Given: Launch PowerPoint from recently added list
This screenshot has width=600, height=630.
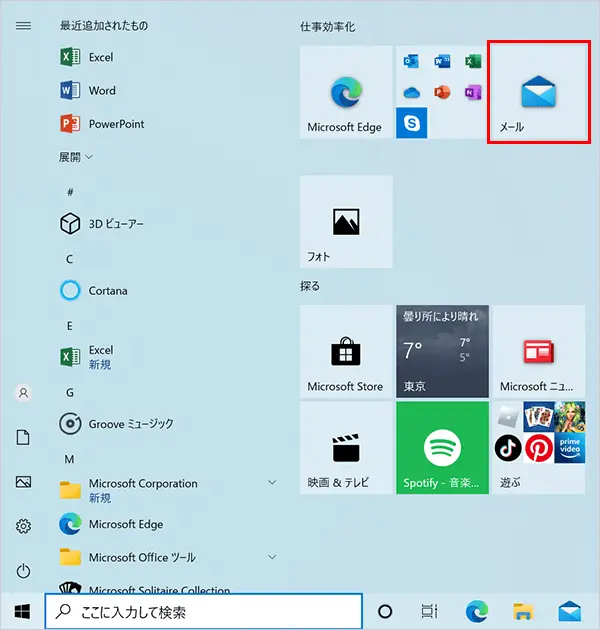Looking at the screenshot, I should [102, 124].
